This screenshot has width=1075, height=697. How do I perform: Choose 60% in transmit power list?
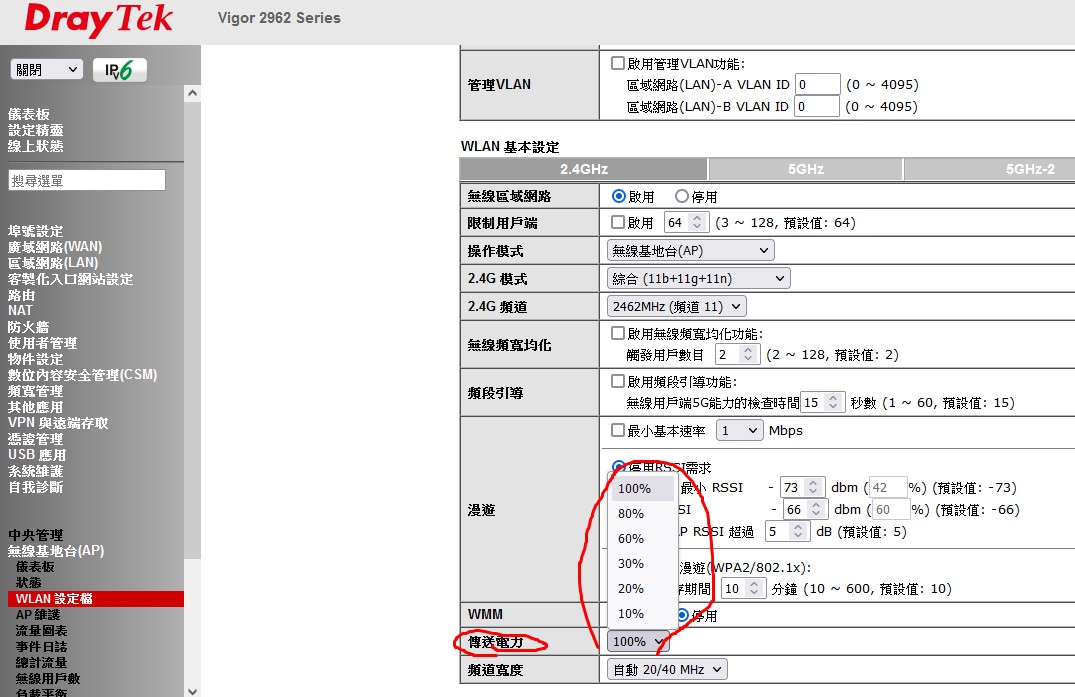click(631, 539)
